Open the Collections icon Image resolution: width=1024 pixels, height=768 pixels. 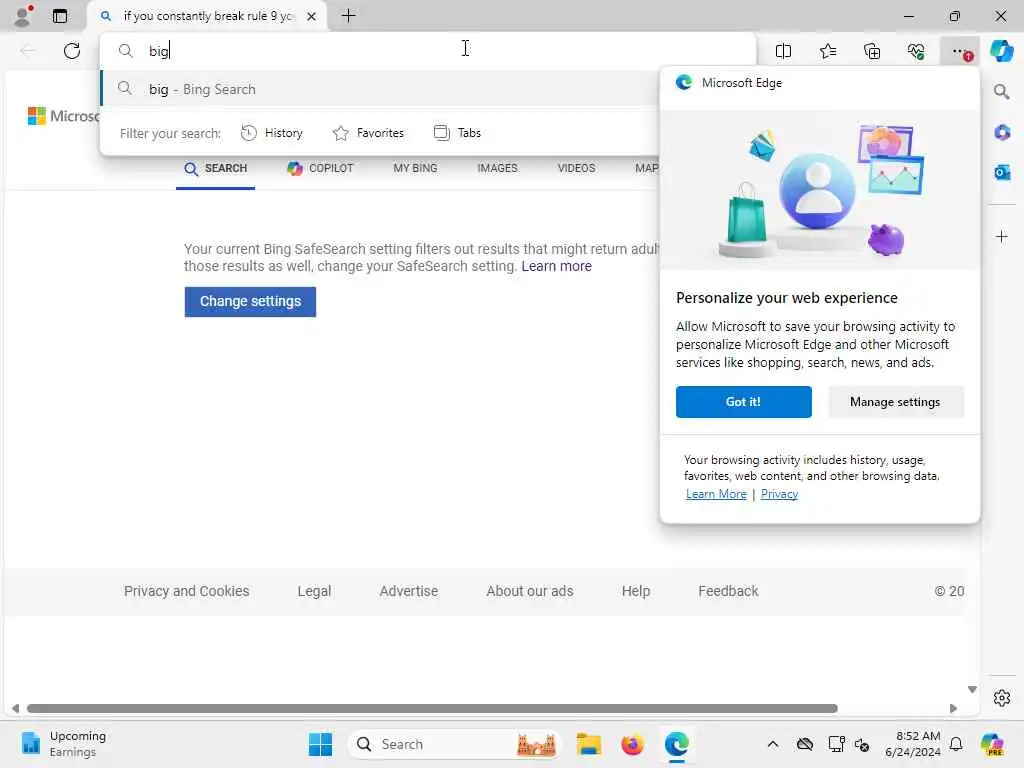click(872, 51)
